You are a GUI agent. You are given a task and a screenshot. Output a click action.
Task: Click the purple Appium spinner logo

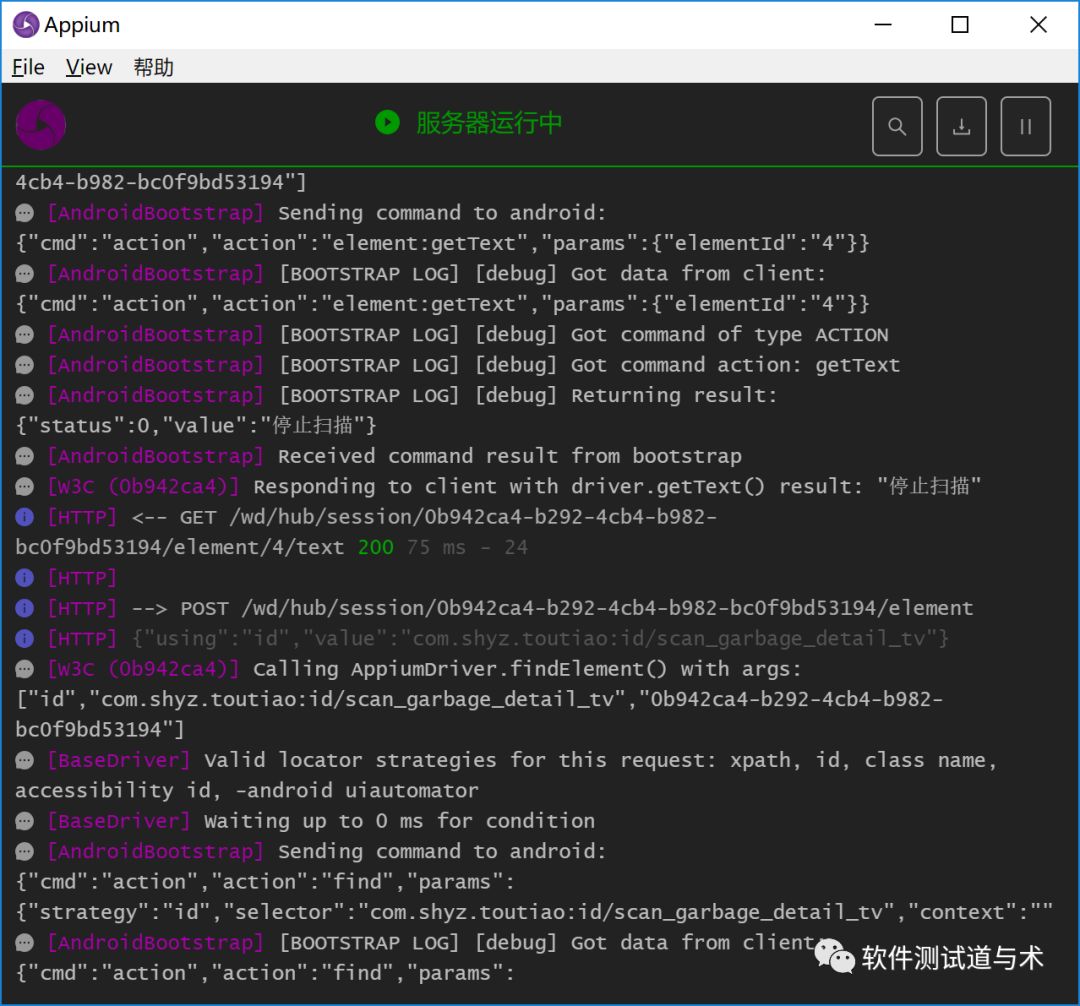coord(41,124)
